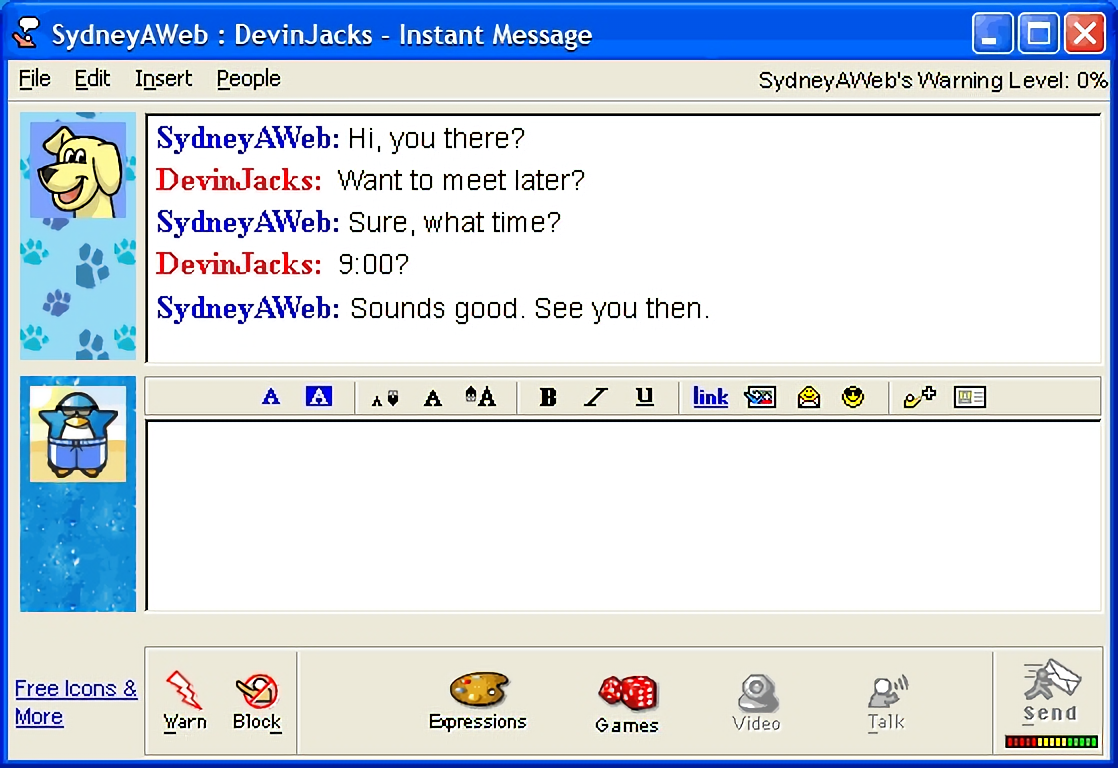Open the People menu
1118x768 pixels.
coord(248,78)
